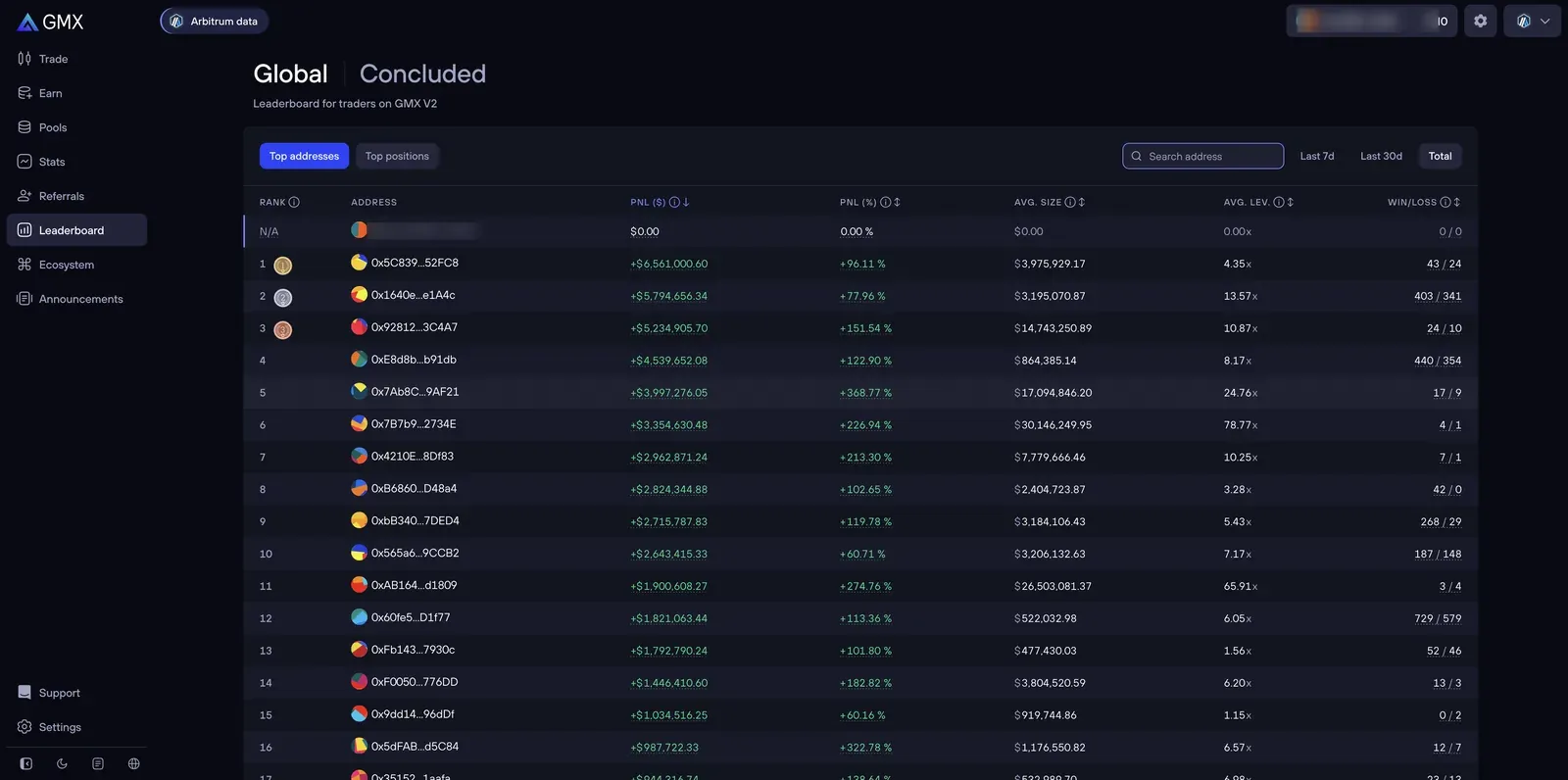Filter by Last 30d

click(x=1381, y=156)
